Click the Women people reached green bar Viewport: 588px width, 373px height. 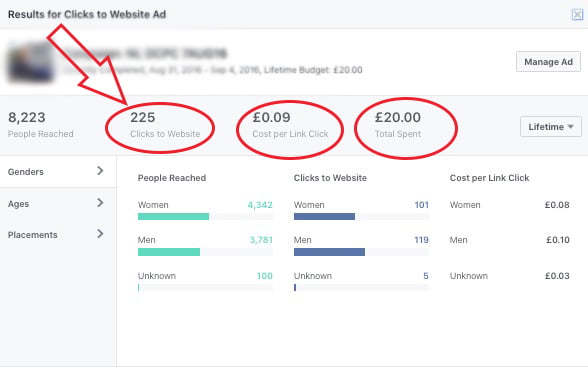click(x=173, y=216)
